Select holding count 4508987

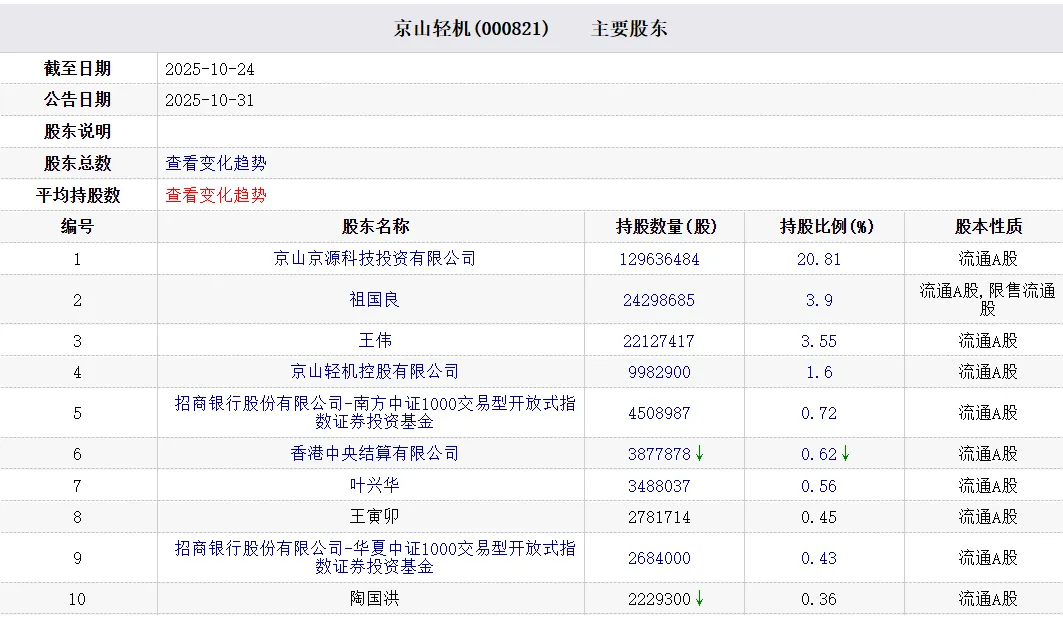659,413
